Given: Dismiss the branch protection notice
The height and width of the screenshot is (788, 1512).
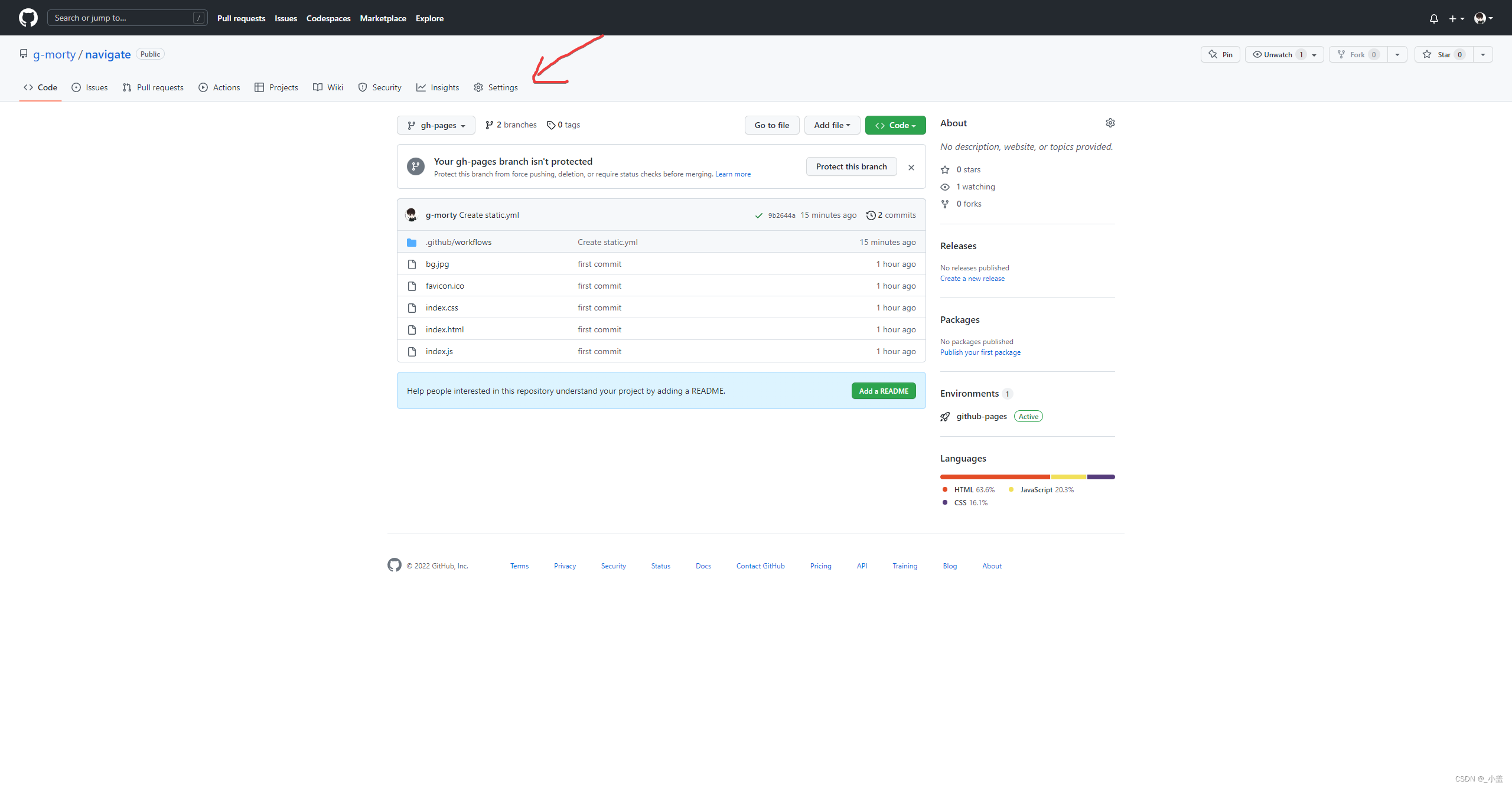Looking at the screenshot, I should [x=911, y=168].
